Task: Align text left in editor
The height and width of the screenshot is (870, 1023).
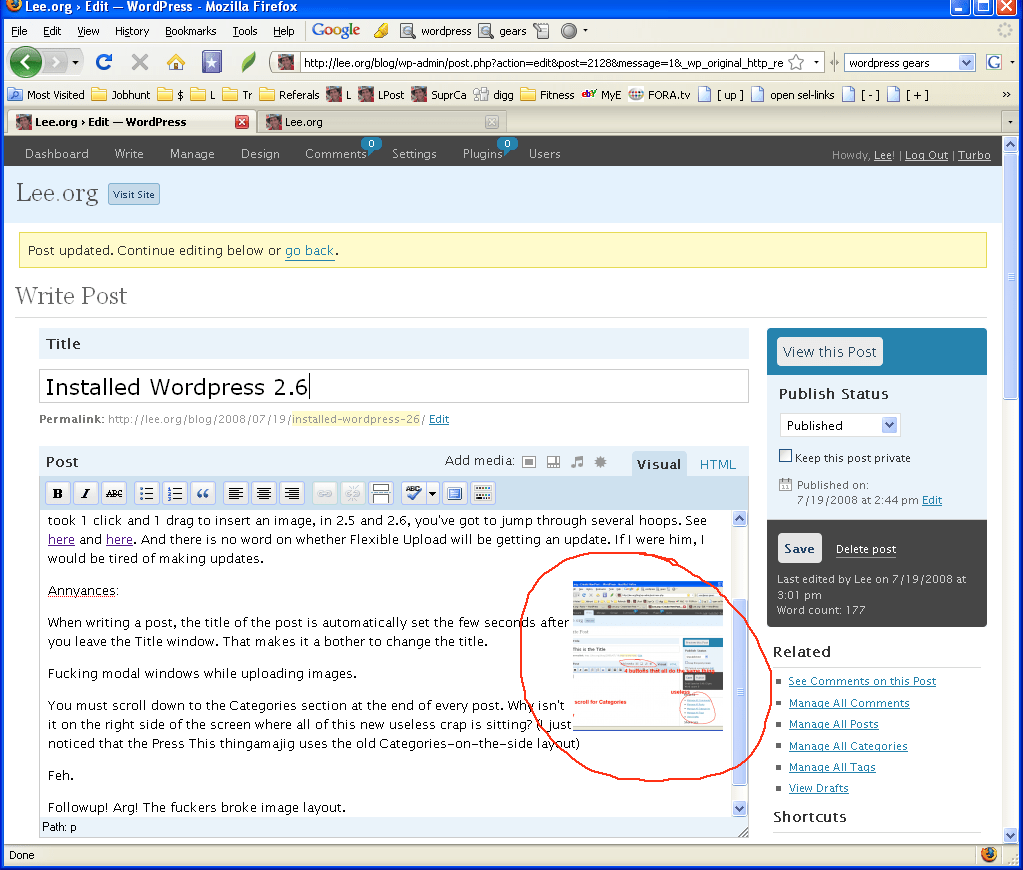Action: click(236, 493)
